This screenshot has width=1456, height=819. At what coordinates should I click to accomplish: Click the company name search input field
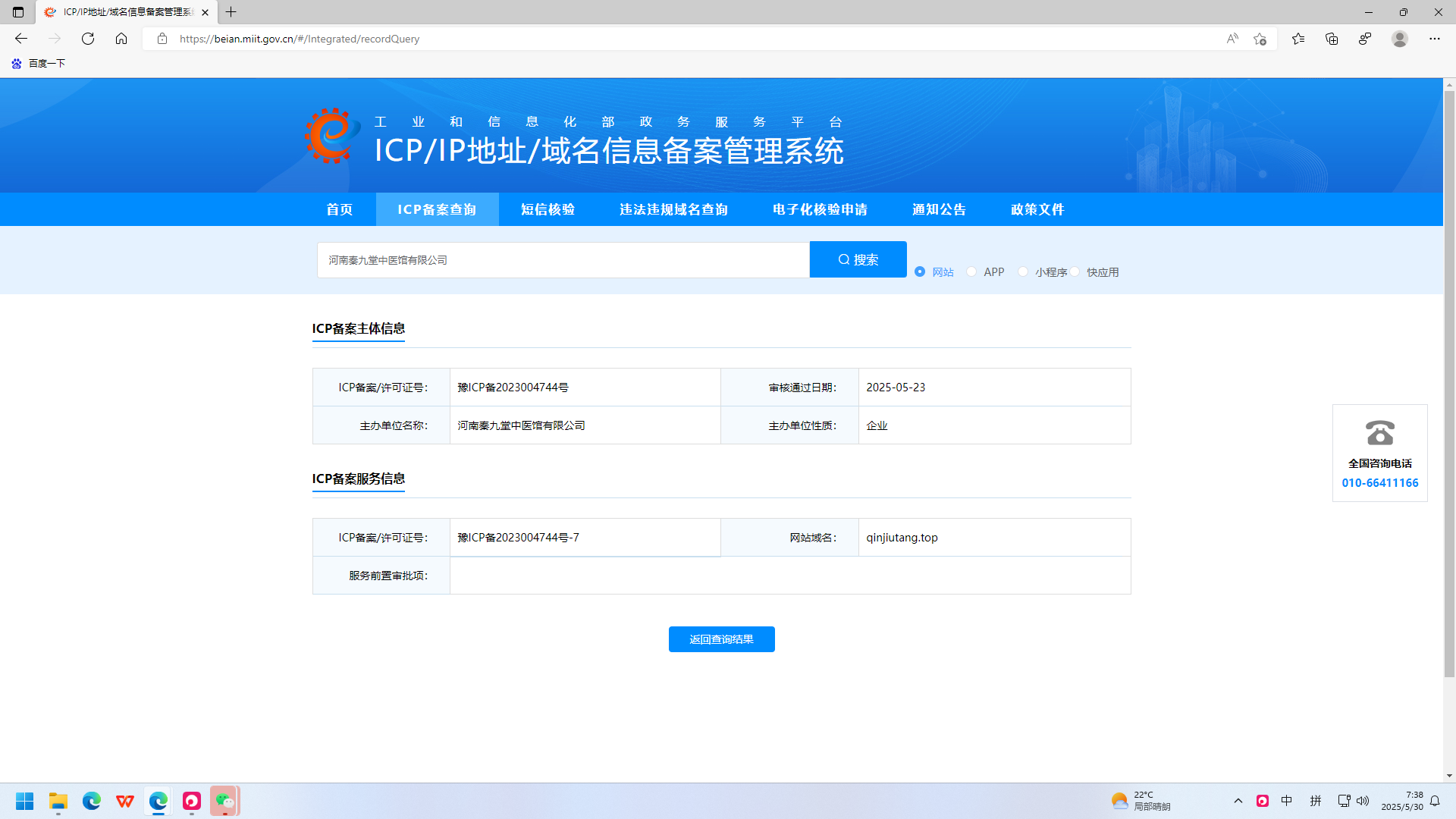[x=563, y=260]
